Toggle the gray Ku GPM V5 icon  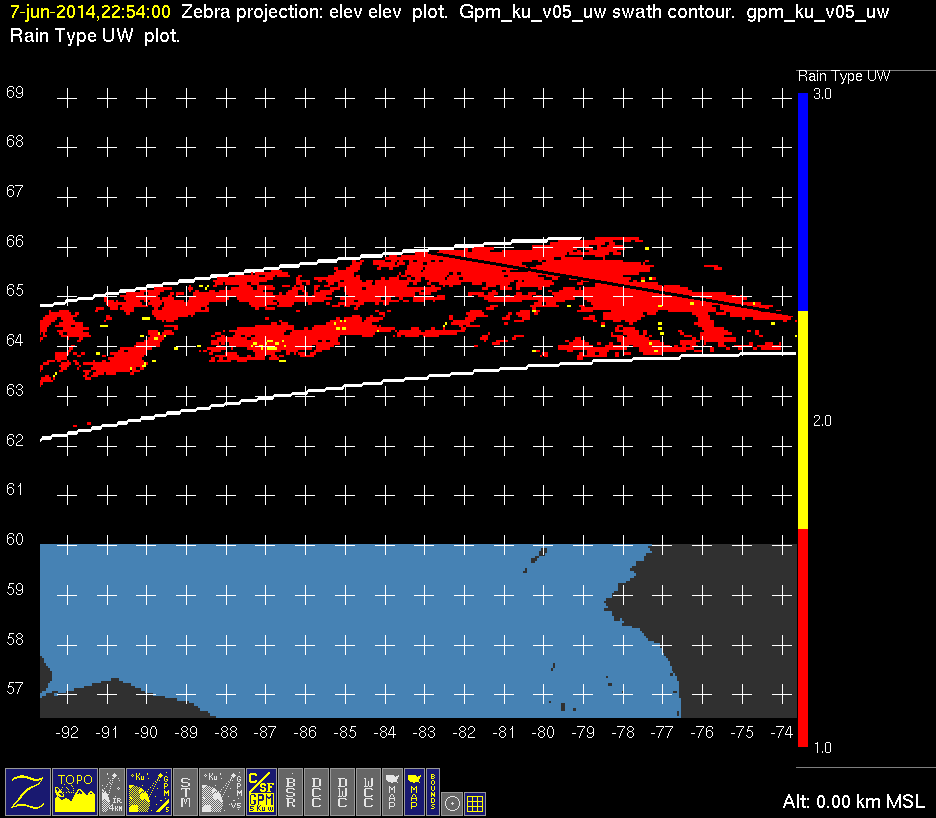pos(221,792)
